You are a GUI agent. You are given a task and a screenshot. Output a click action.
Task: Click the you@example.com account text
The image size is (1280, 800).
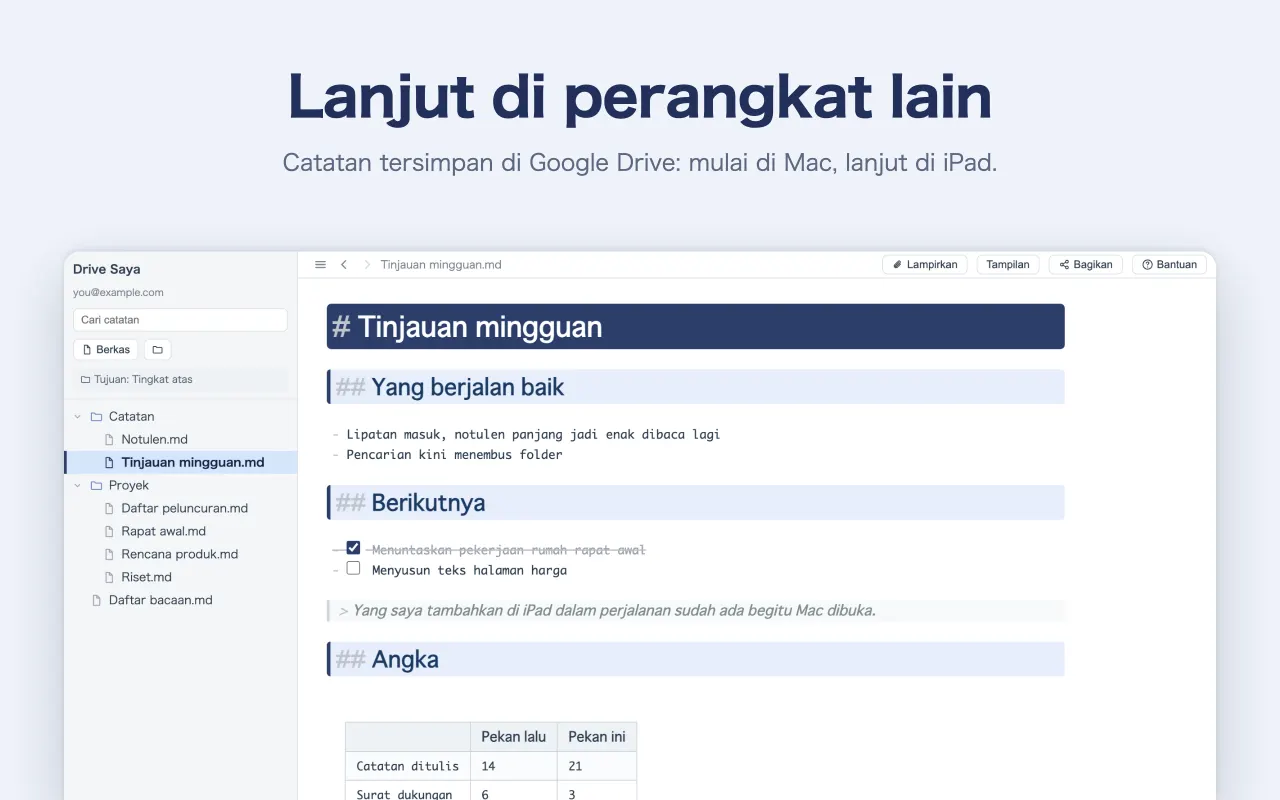pos(118,293)
